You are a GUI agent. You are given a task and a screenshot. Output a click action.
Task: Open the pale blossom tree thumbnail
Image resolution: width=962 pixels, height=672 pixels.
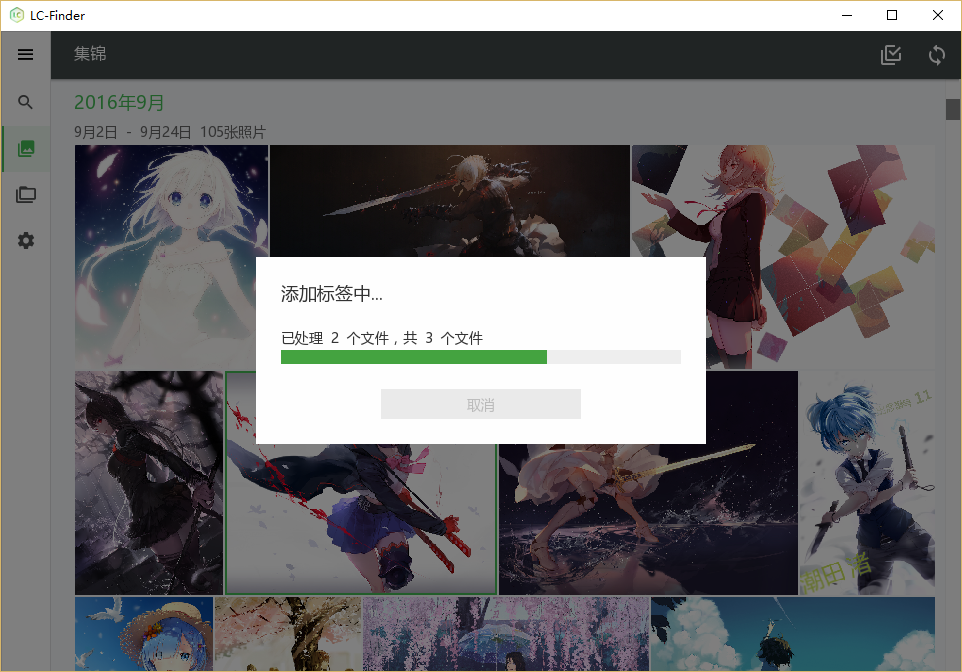click(288, 634)
